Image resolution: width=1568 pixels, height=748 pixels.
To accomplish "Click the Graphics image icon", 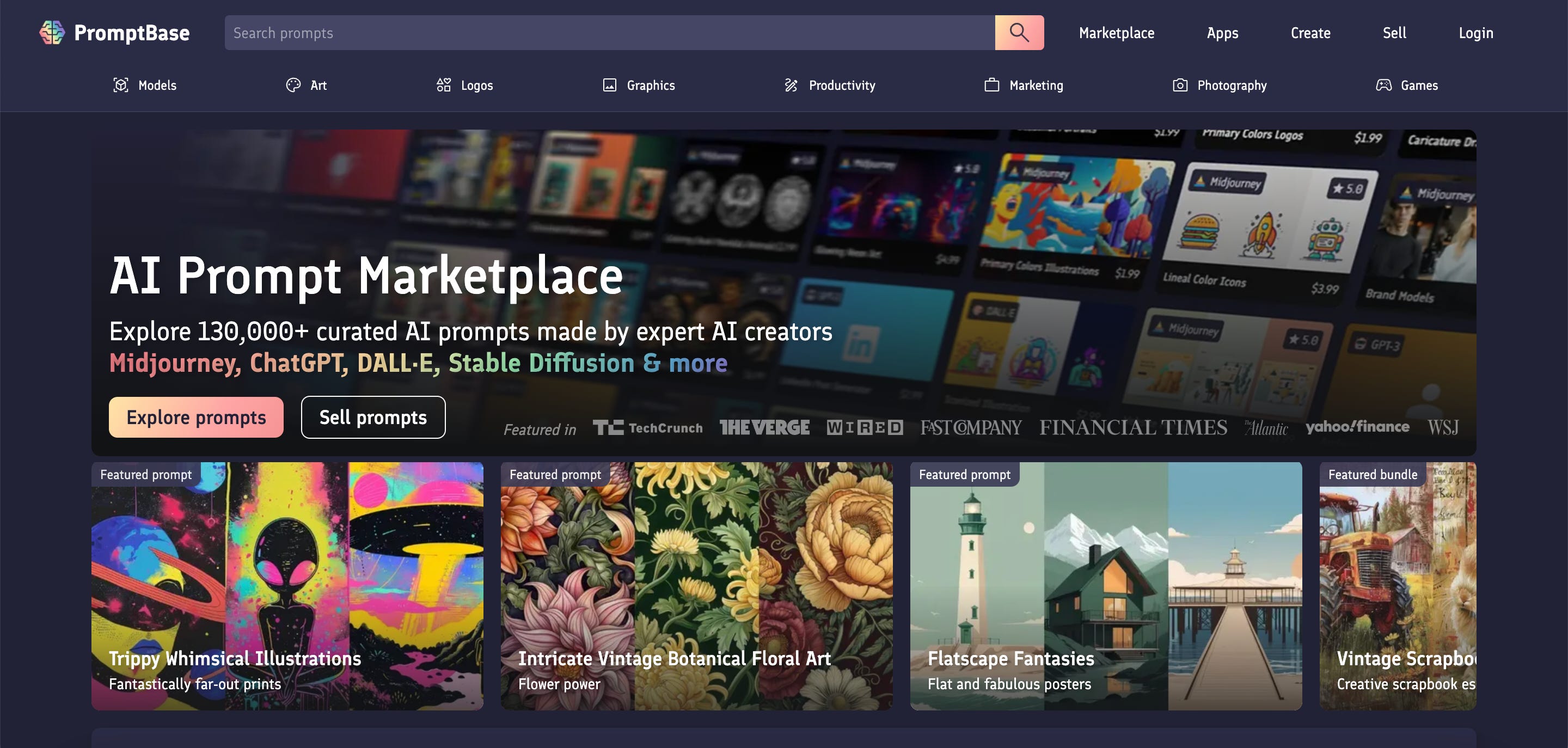I will (x=609, y=85).
